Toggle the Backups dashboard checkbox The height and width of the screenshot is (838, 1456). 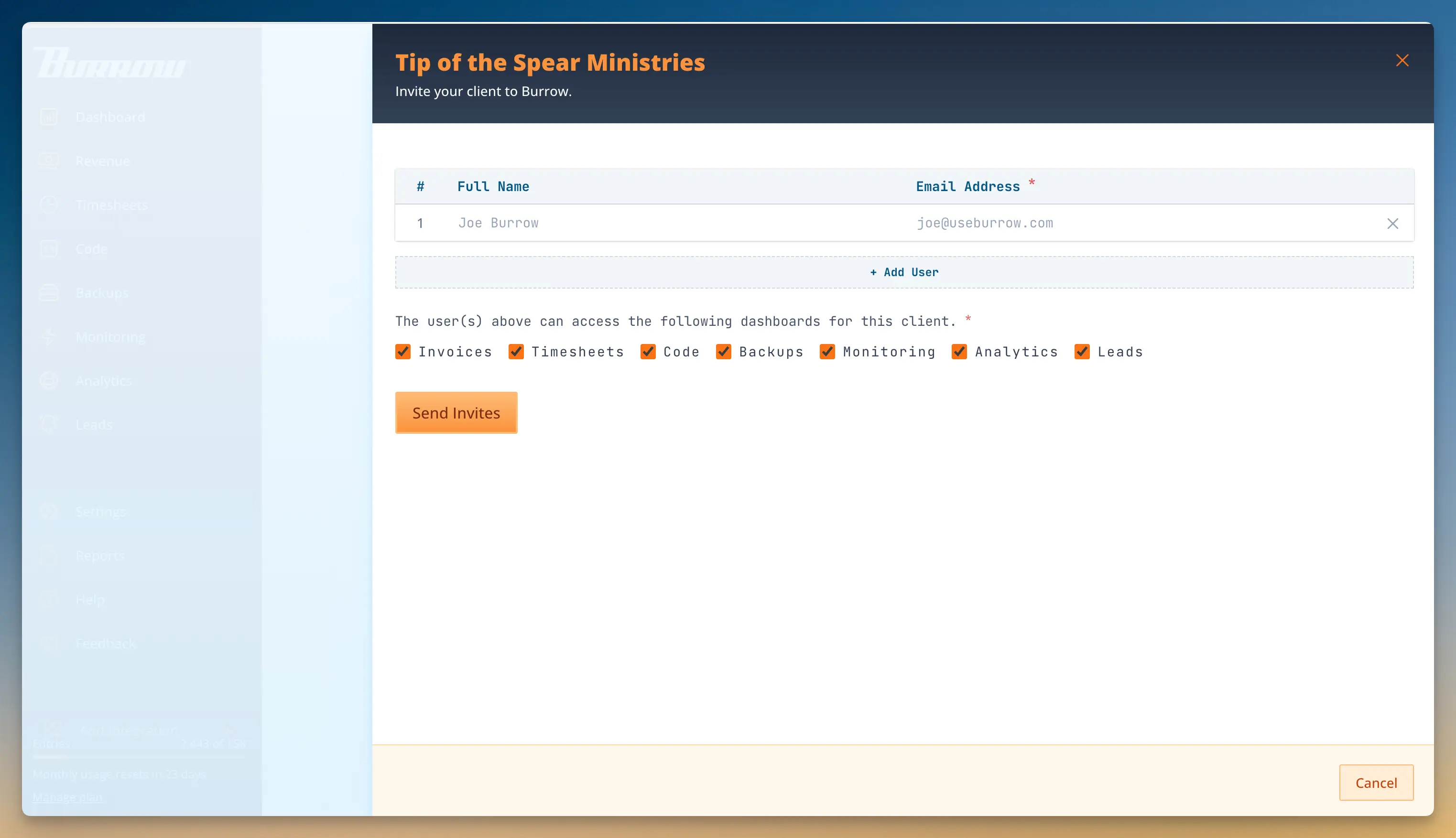(x=724, y=352)
